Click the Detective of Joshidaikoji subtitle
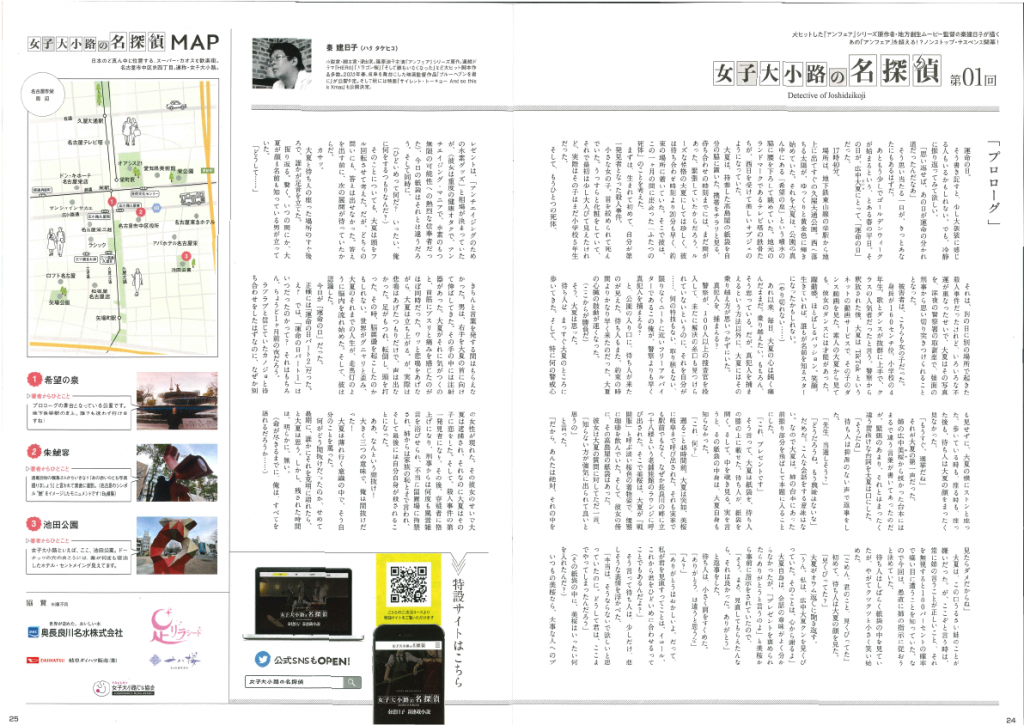This screenshot has width=1024, height=725. pos(826,95)
